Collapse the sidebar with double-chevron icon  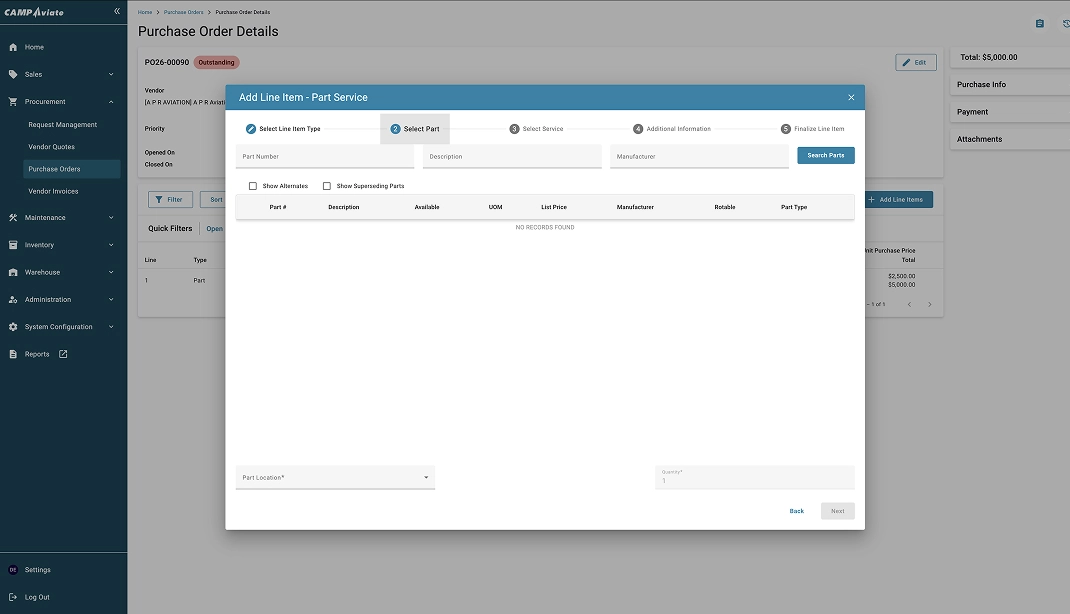click(x=117, y=11)
